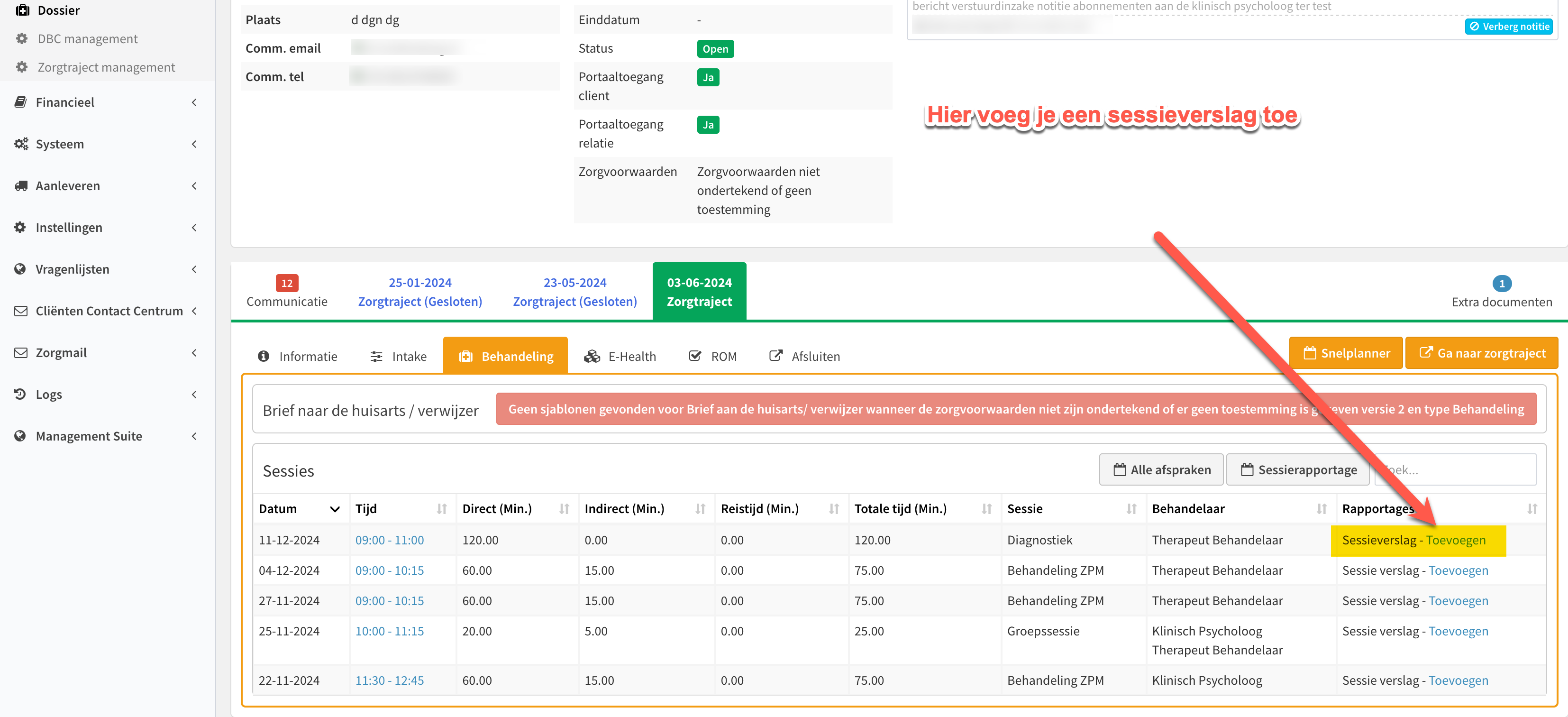This screenshot has height=717, width=1568.
Task: Click the Behandeling medkit icon
Action: (x=465, y=356)
